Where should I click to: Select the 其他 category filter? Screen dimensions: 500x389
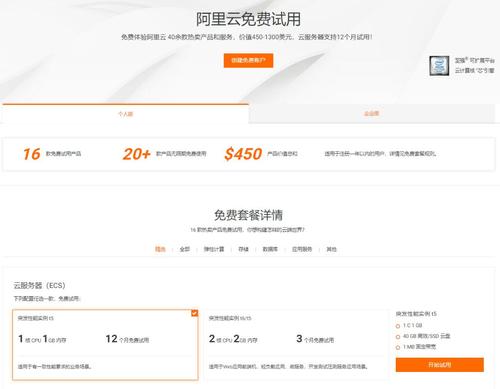click(x=331, y=249)
